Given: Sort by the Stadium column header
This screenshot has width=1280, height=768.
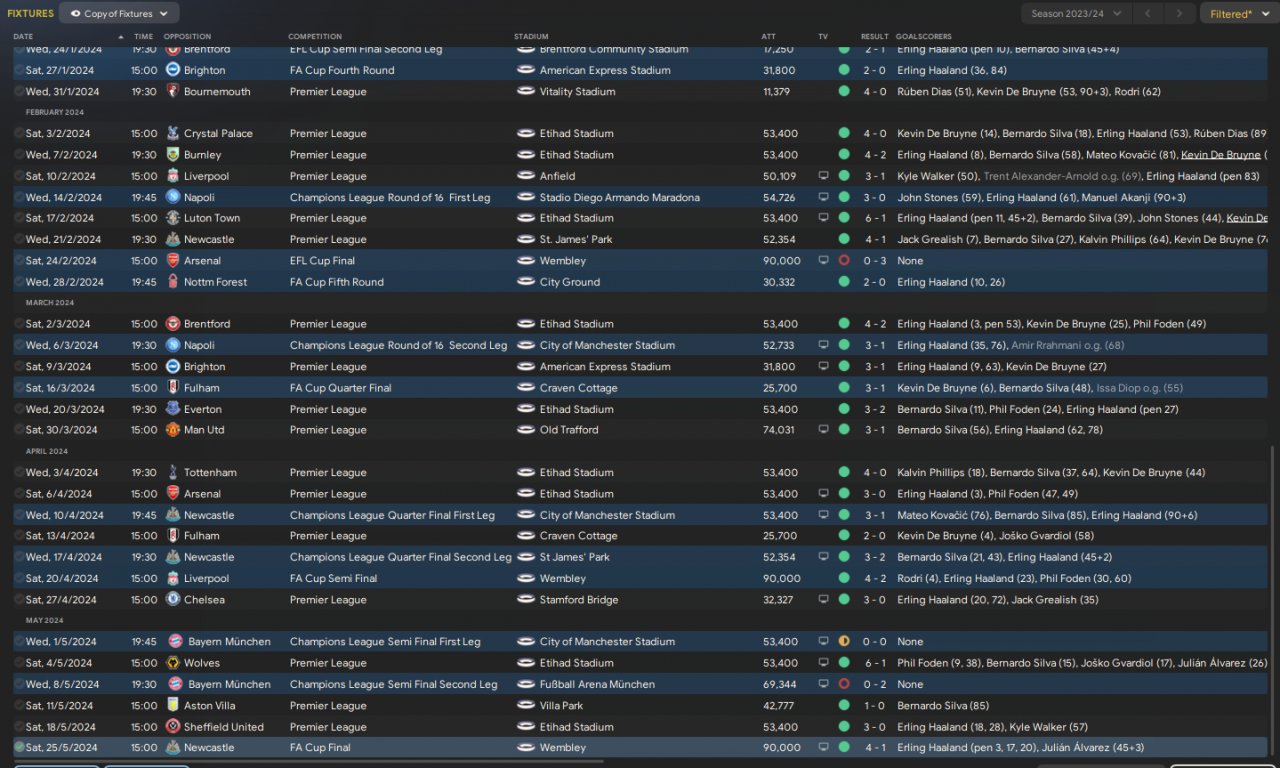Looking at the screenshot, I should [531, 36].
